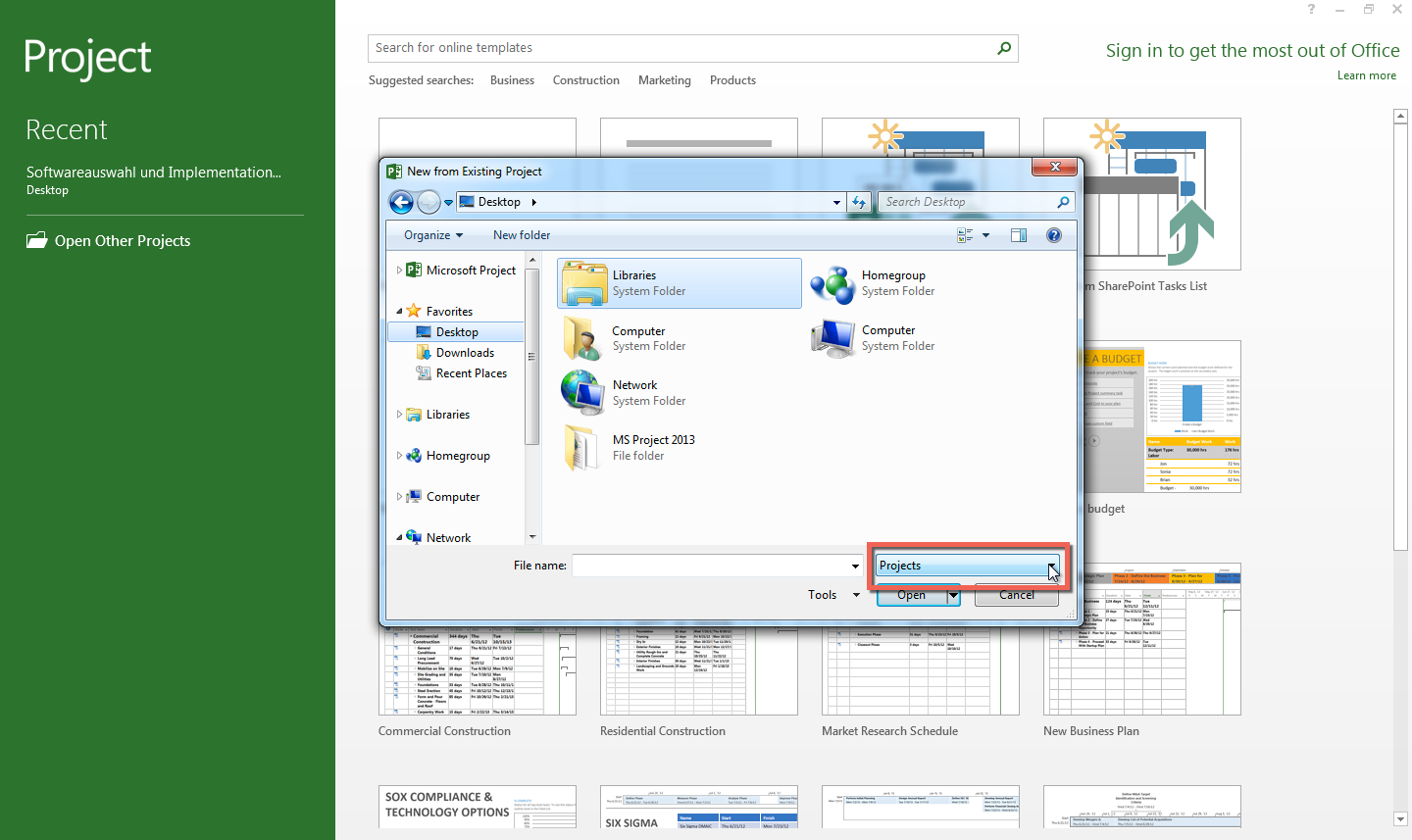This screenshot has width=1412, height=840.
Task: Open the Residential Construction template thumbnail
Action: point(699,671)
